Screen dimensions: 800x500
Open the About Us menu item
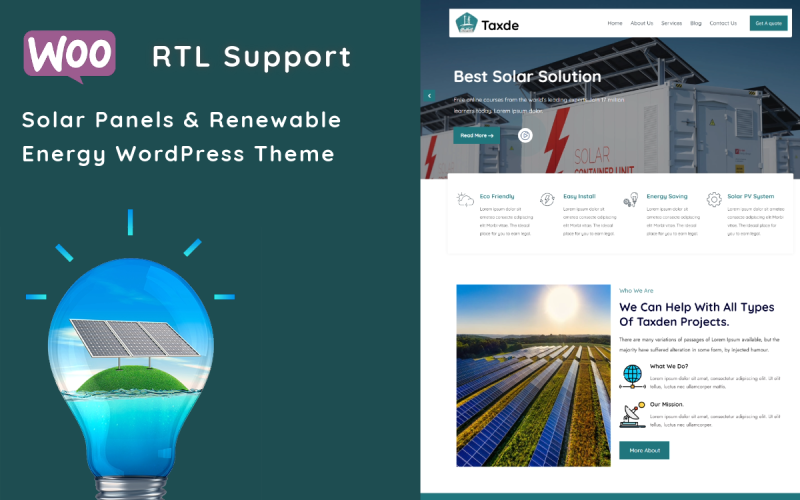click(x=642, y=23)
